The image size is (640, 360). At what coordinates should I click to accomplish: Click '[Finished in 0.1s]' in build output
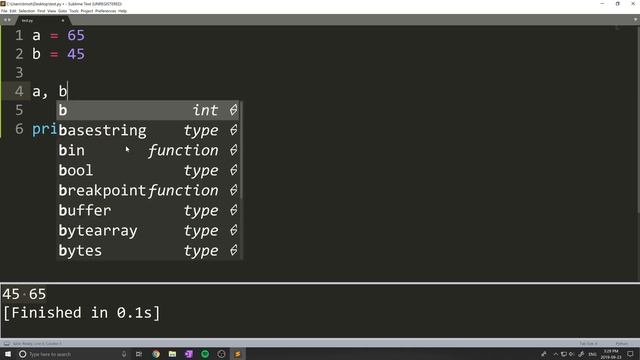[x=82, y=313]
